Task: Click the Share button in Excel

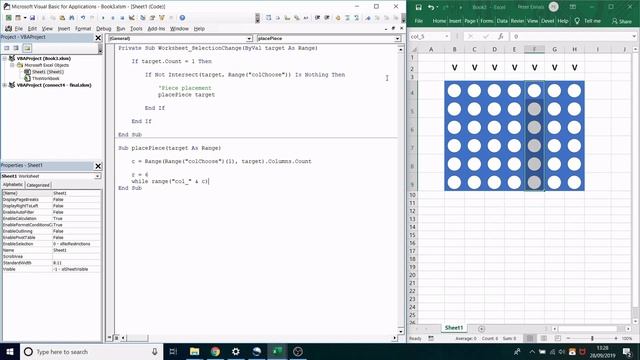Action: click(622, 21)
